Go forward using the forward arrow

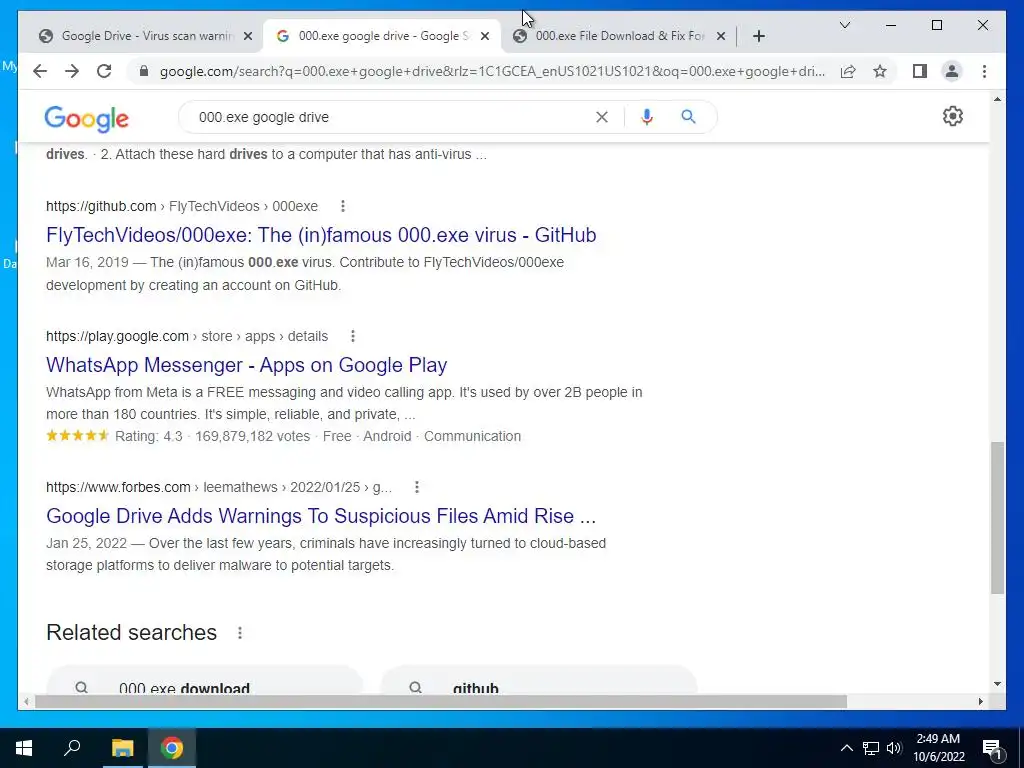(72, 71)
